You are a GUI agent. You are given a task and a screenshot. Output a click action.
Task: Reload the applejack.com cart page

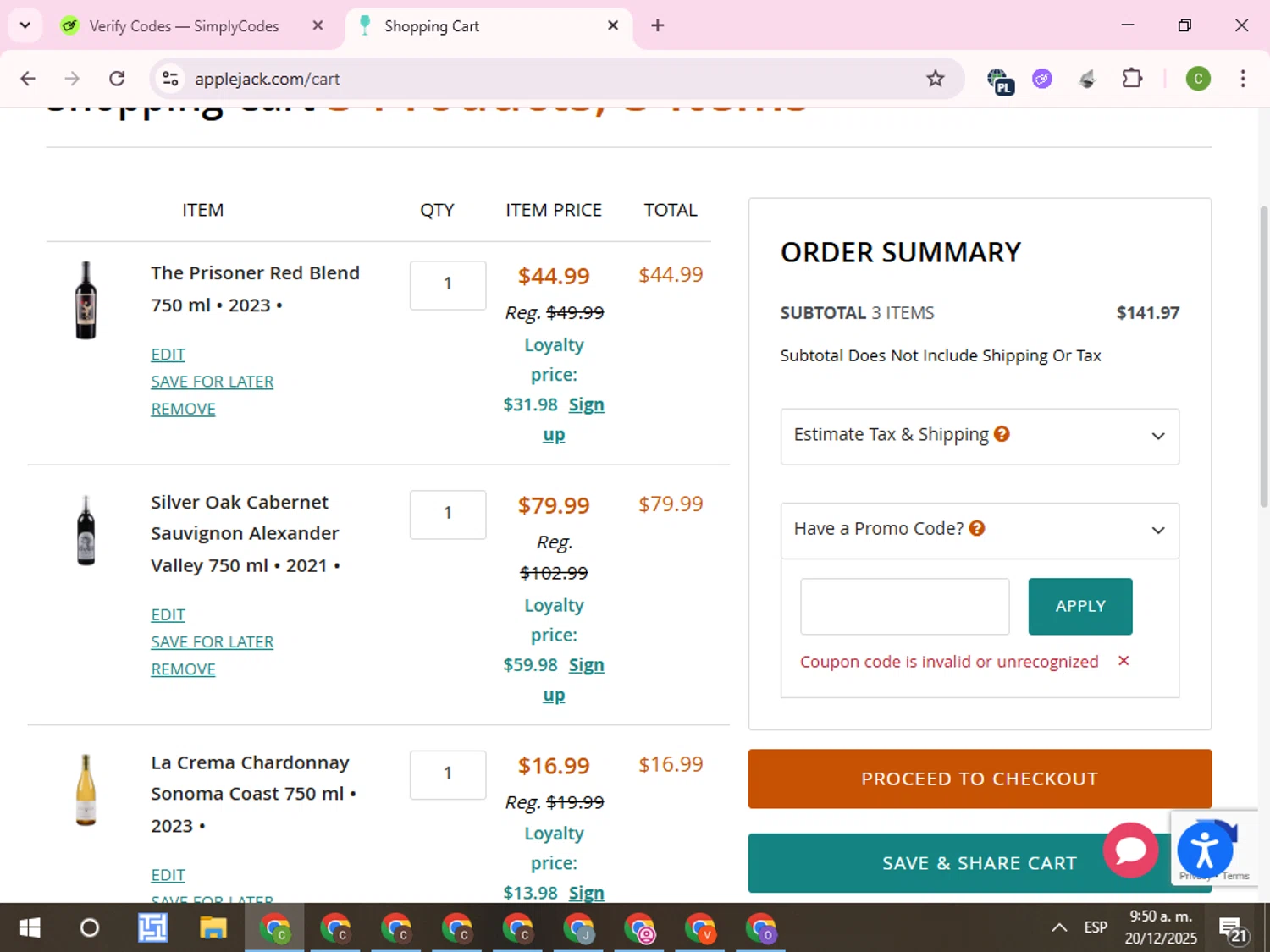[117, 79]
